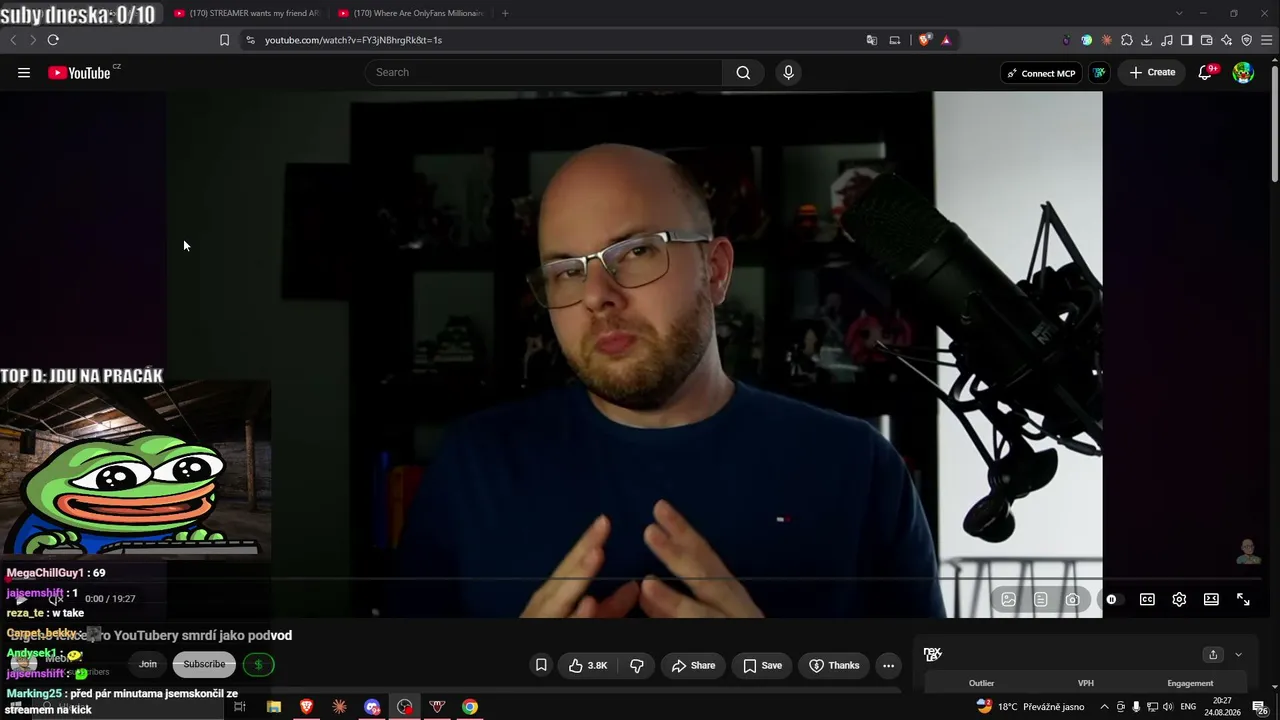Switch to 'Where Are OnlyFans Millionaires' tab
This screenshot has width=1280, height=720.
click(411, 13)
